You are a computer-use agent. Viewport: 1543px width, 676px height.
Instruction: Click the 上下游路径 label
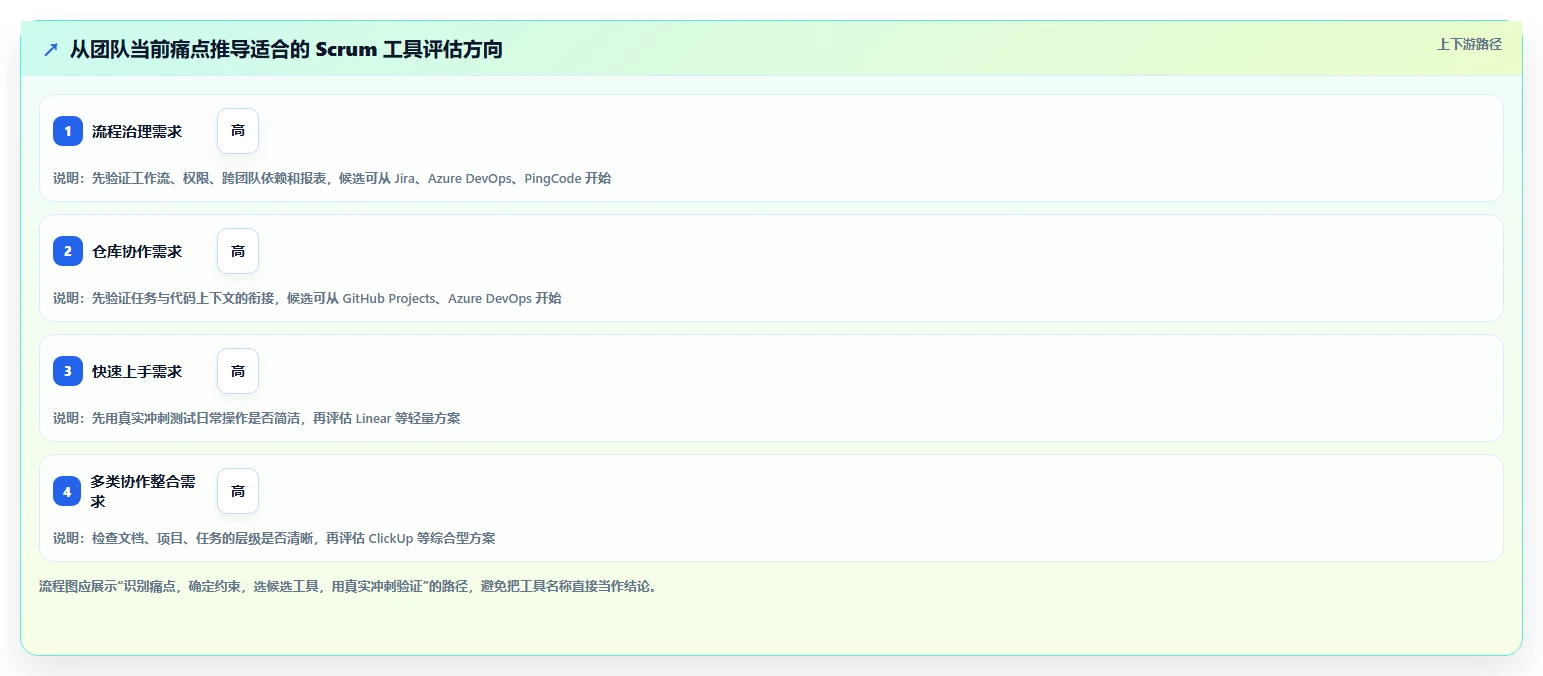[x=1469, y=44]
